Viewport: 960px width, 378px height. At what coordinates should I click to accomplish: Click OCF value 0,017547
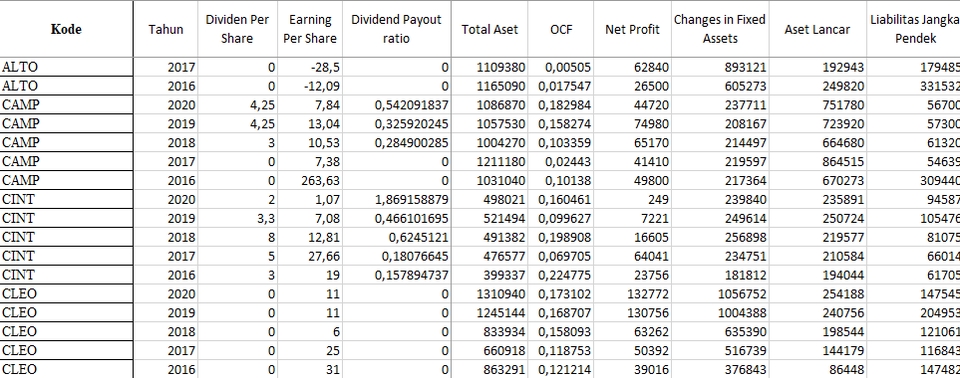pyautogui.click(x=561, y=86)
